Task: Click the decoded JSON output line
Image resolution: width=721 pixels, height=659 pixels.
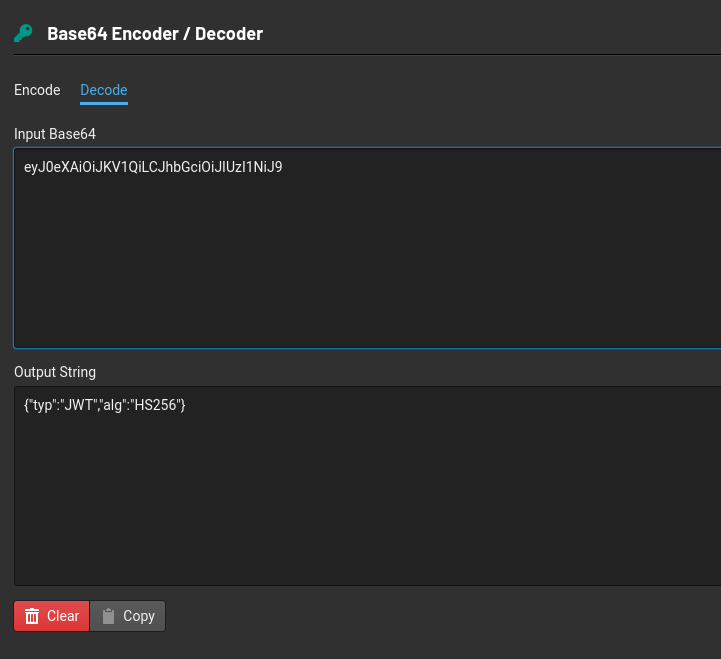Action: click(x=105, y=405)
